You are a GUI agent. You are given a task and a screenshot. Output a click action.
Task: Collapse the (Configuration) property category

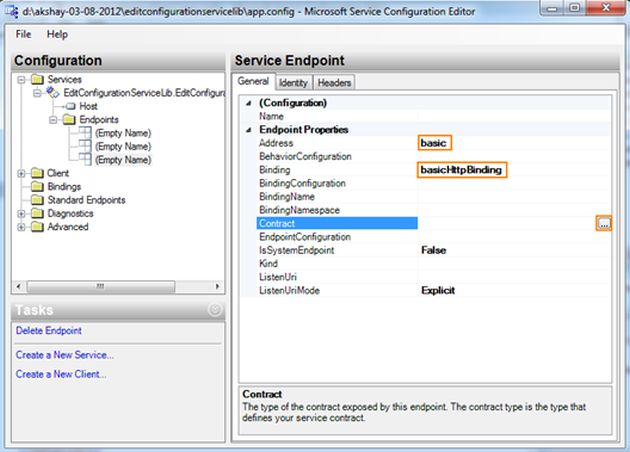pos(249,103)
